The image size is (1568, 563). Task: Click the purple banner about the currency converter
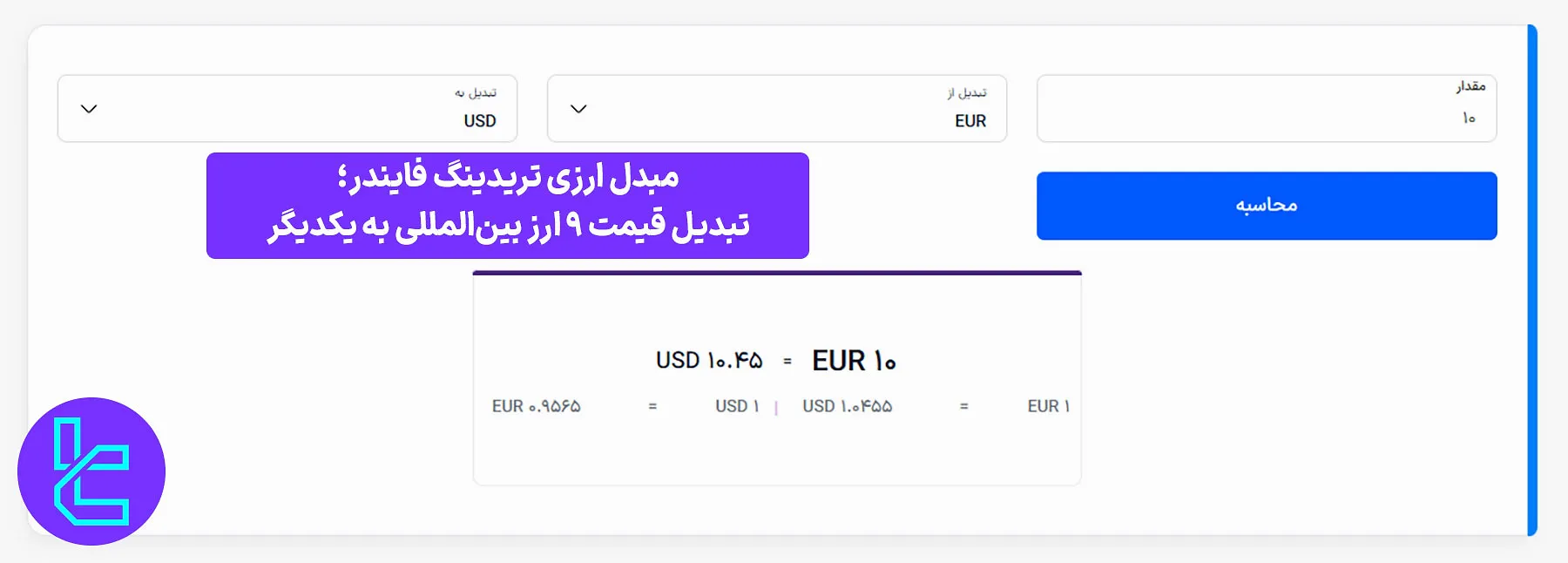tap(507, 205)
